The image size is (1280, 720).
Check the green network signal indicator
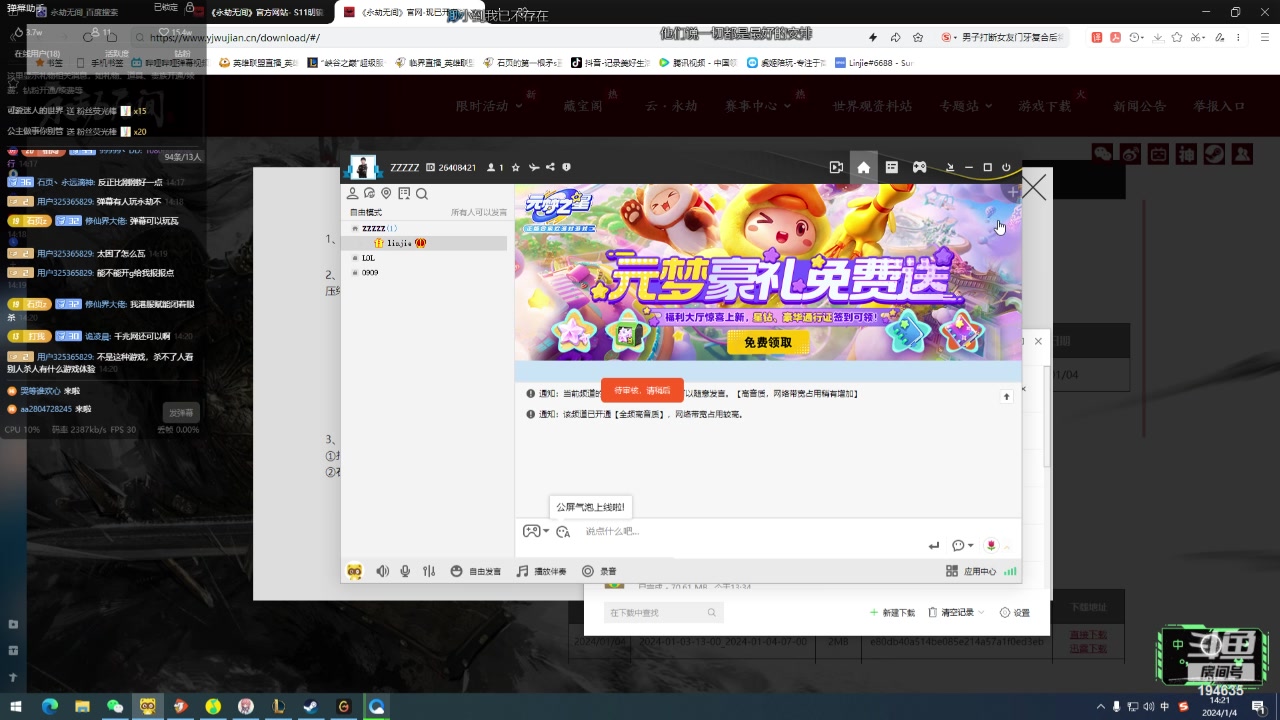[x=1010, y=571]
